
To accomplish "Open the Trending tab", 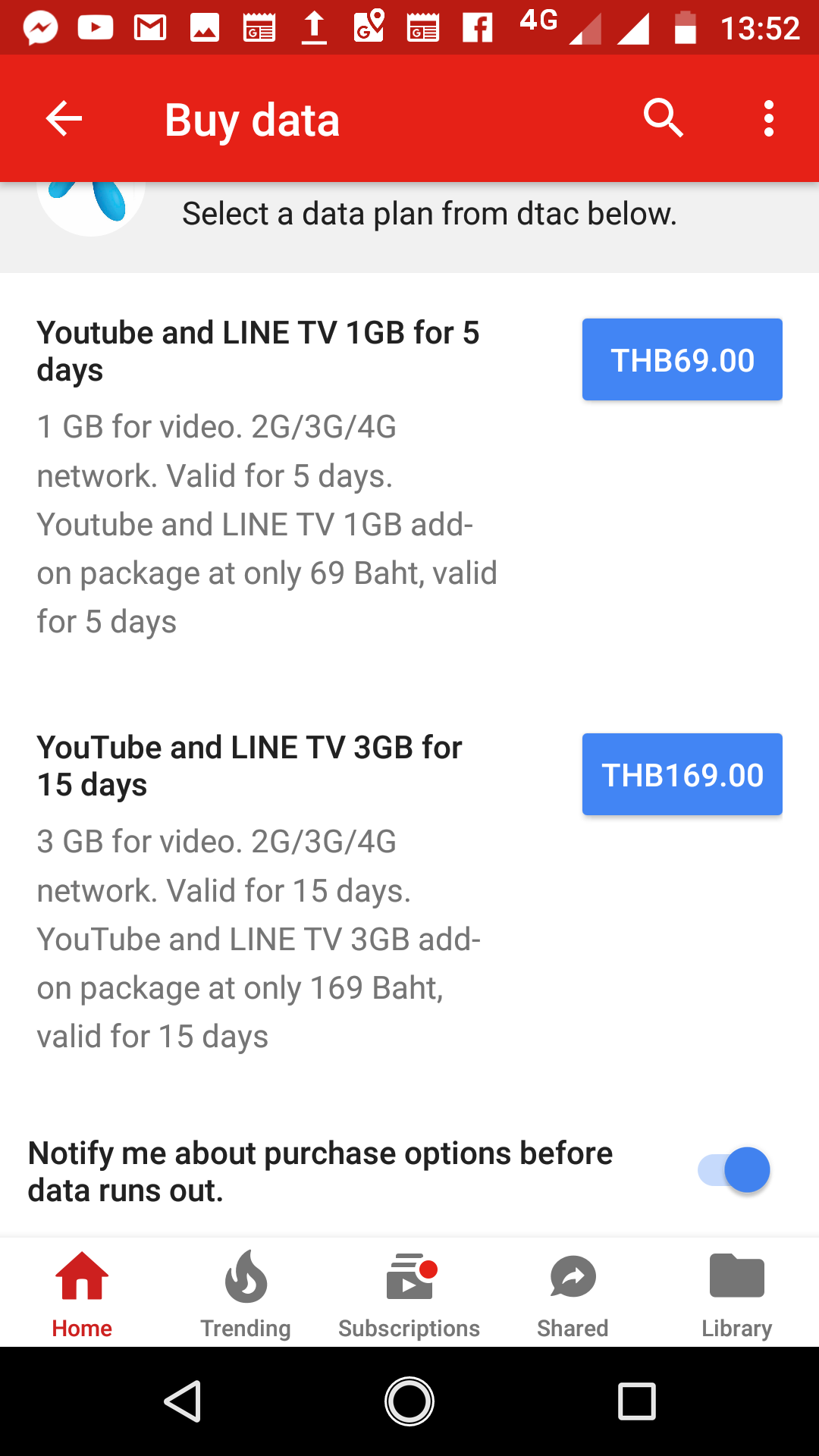I will [246, 1294].
